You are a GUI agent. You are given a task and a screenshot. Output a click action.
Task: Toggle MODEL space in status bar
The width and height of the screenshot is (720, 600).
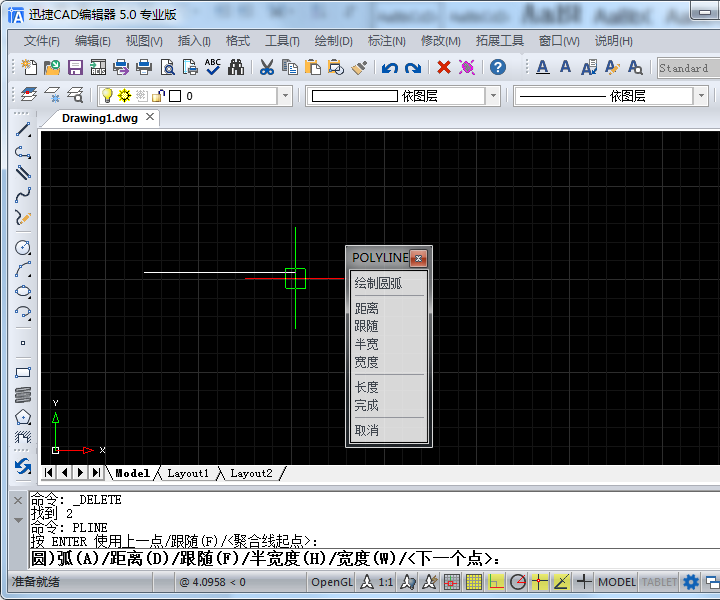(x=617, y=582)
